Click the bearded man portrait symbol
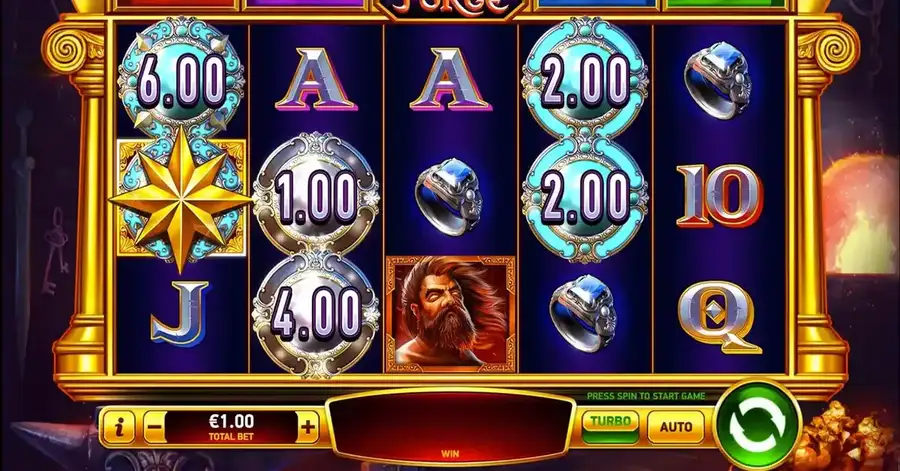The image size is (900, 471). (x=451, y=314)
